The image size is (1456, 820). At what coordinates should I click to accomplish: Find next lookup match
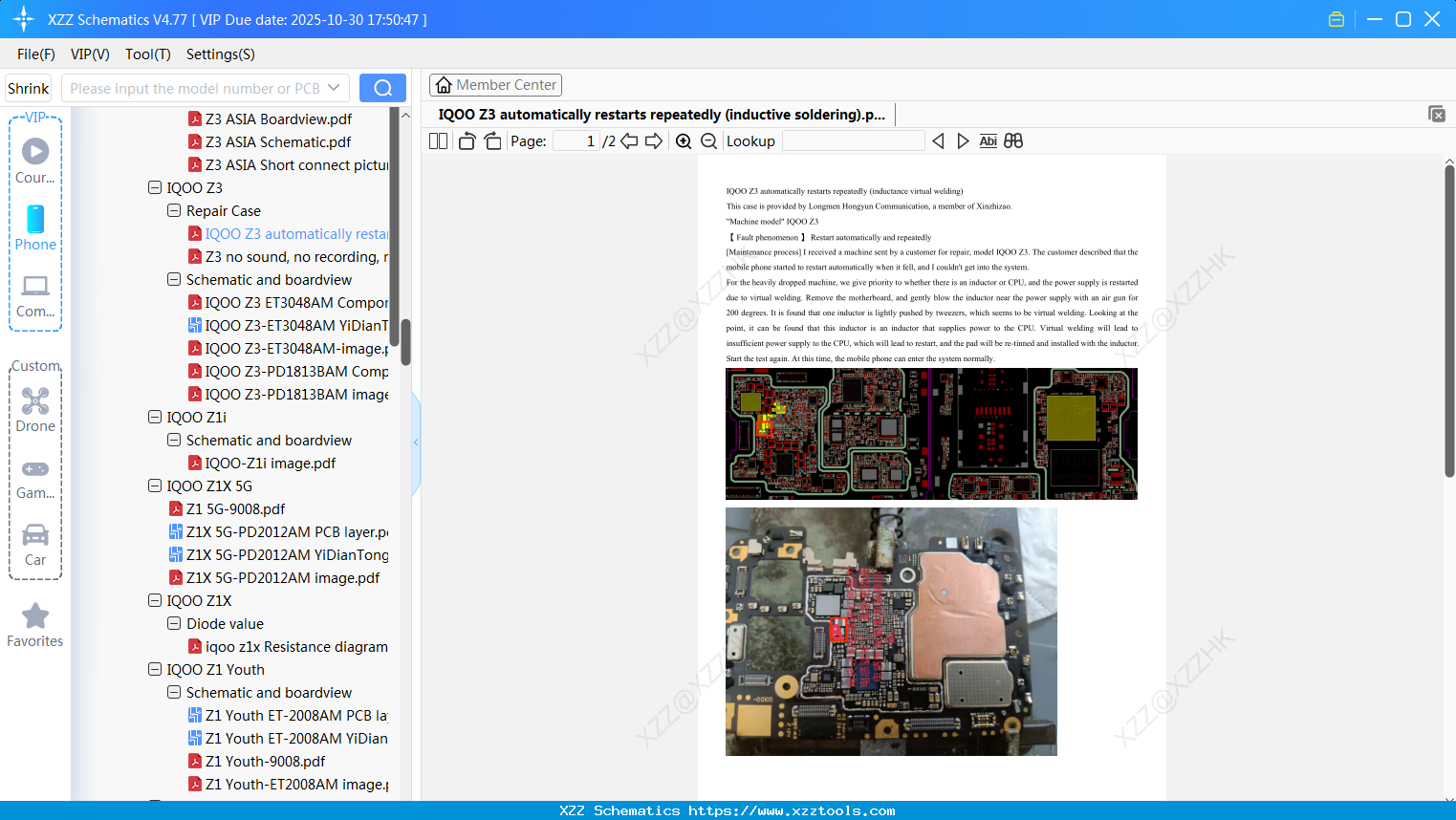[963, 140]
